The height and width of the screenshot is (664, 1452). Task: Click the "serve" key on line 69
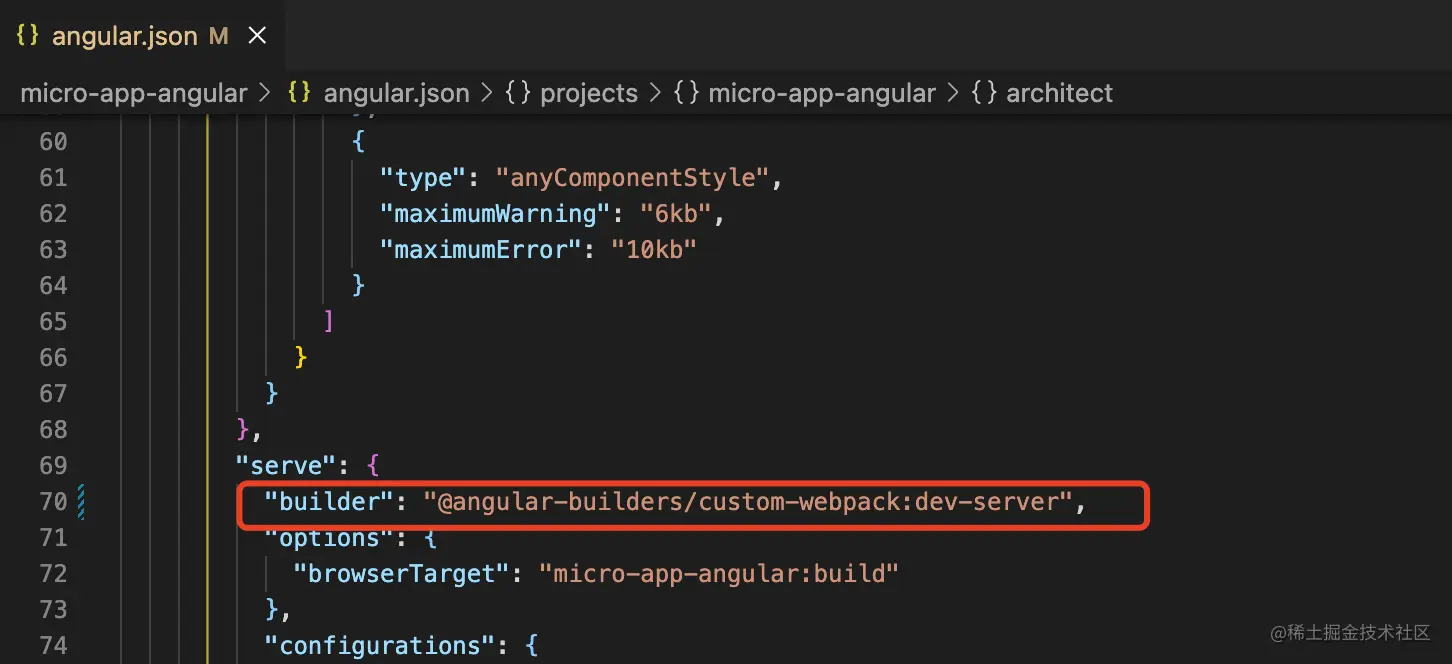tap(286, 465)
